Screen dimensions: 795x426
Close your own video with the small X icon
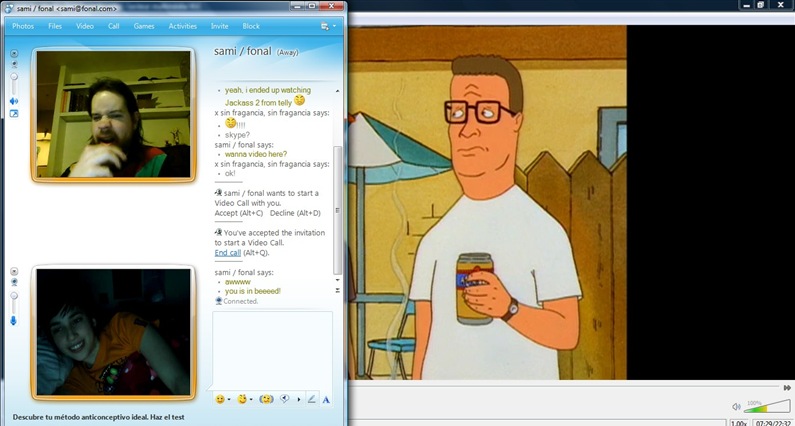click(x=14, y=271)
